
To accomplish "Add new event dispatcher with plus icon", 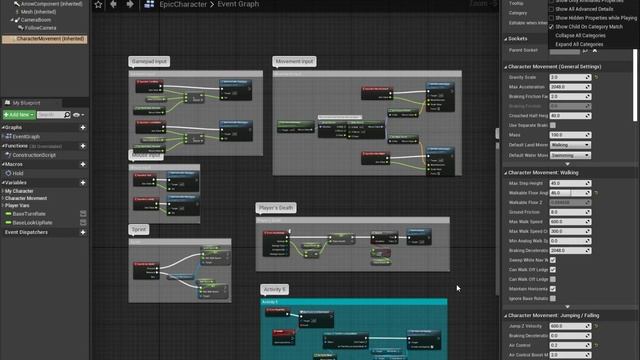I will [83, 232].
